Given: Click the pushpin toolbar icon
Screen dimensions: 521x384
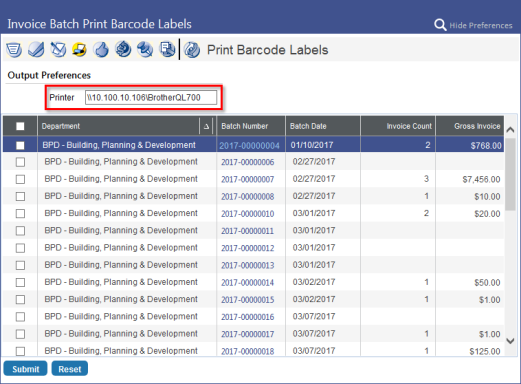Looking at the screenshot, I should (x=145, y=50).
